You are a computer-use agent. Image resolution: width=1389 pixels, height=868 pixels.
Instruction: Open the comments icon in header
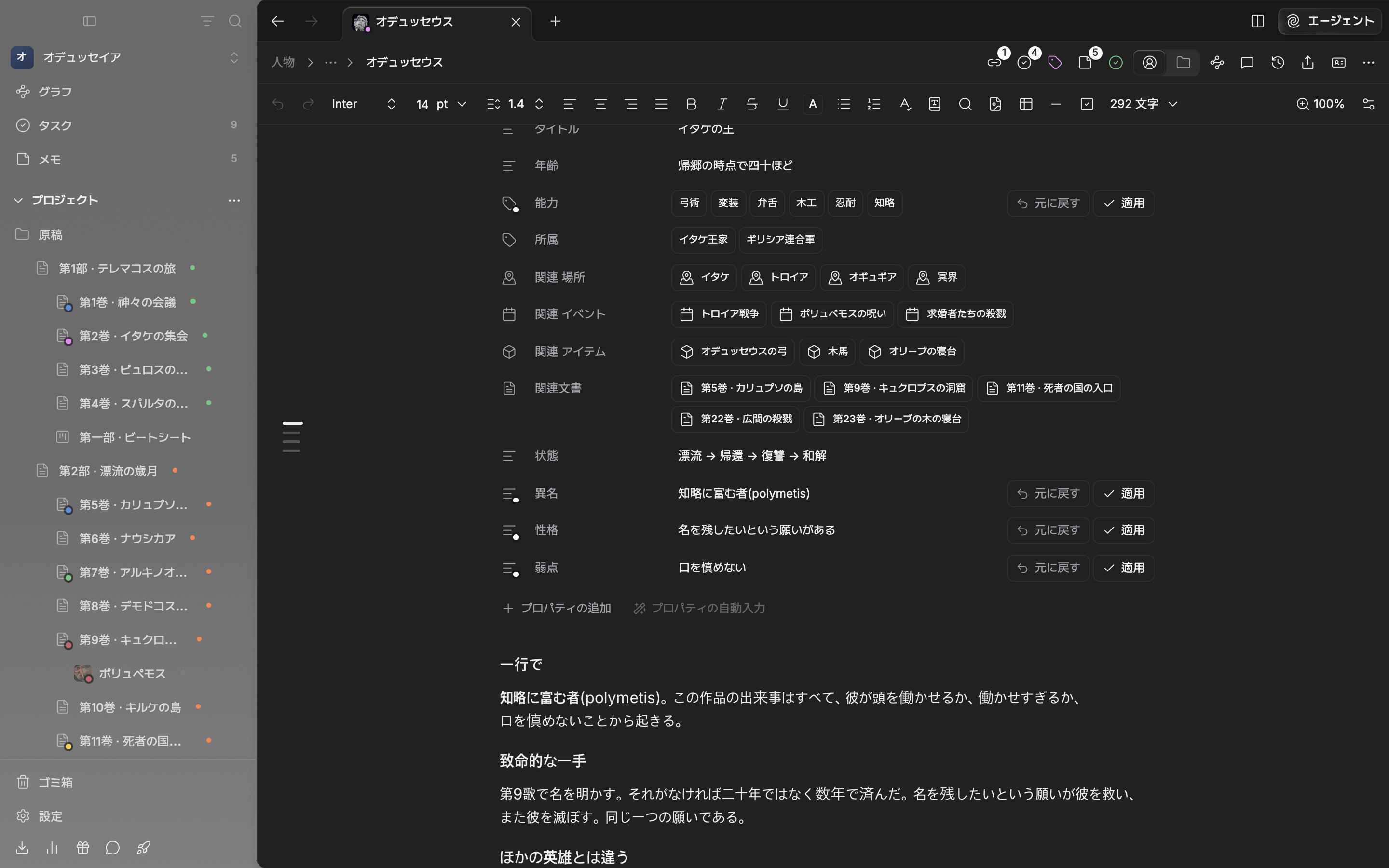click(1247, 63)
